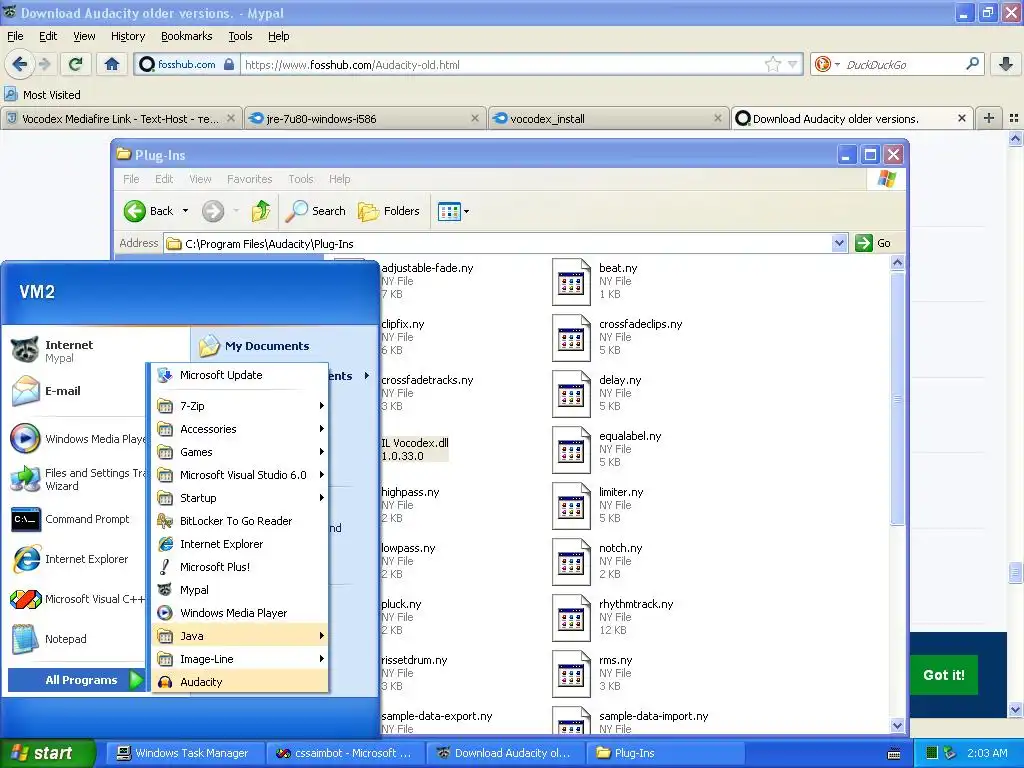Bookmark page with star icon
Image resolution: width=1024 pixels, height=768 pixels.
(x=773, y=64)
